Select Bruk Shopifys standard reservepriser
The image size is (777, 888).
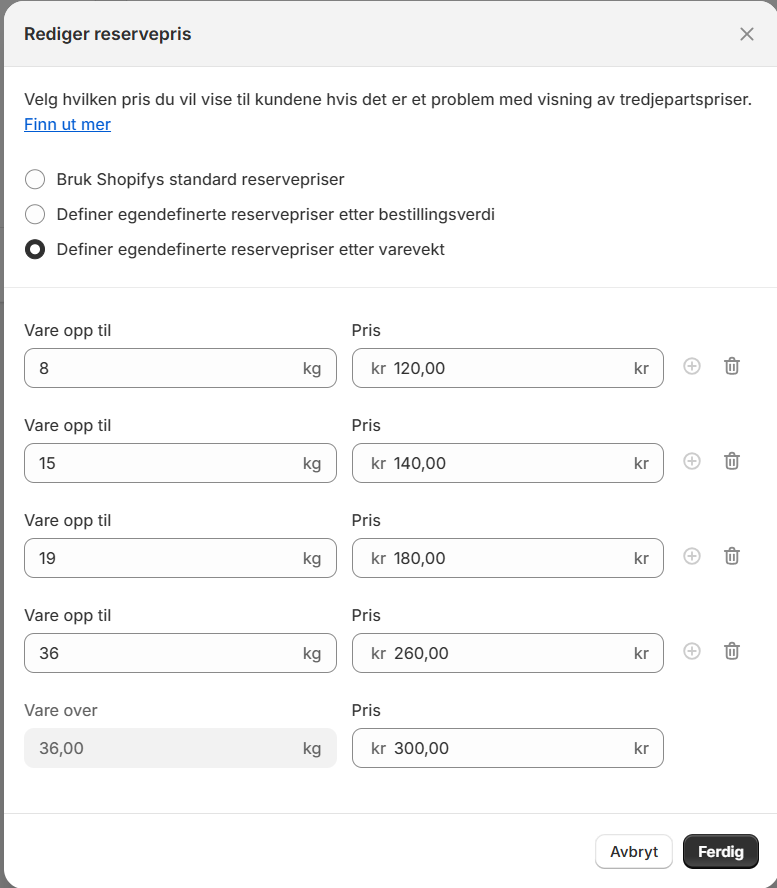coord(35,179)
